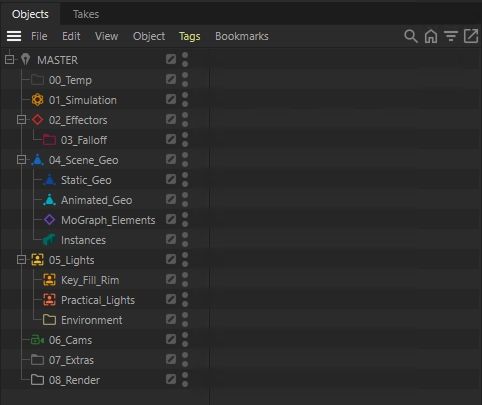The width and height of the screenshot is (482, 405).
Task: Toggle layer checkbox for Key_Fill_Rim
Action: (171, 279)
